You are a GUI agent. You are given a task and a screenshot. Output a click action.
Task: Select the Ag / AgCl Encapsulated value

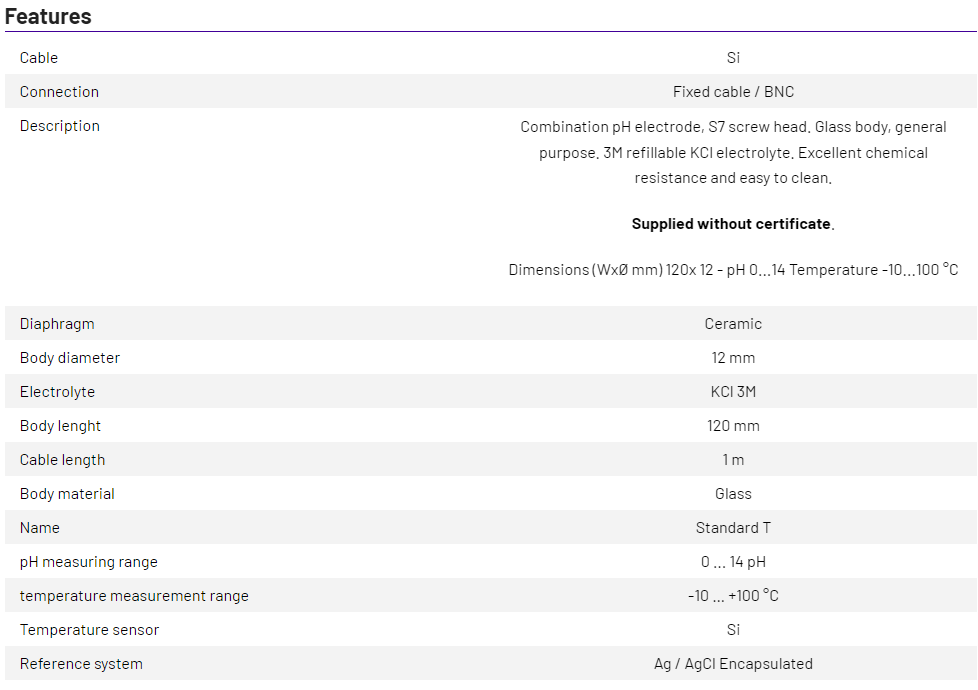click(733, 664)
